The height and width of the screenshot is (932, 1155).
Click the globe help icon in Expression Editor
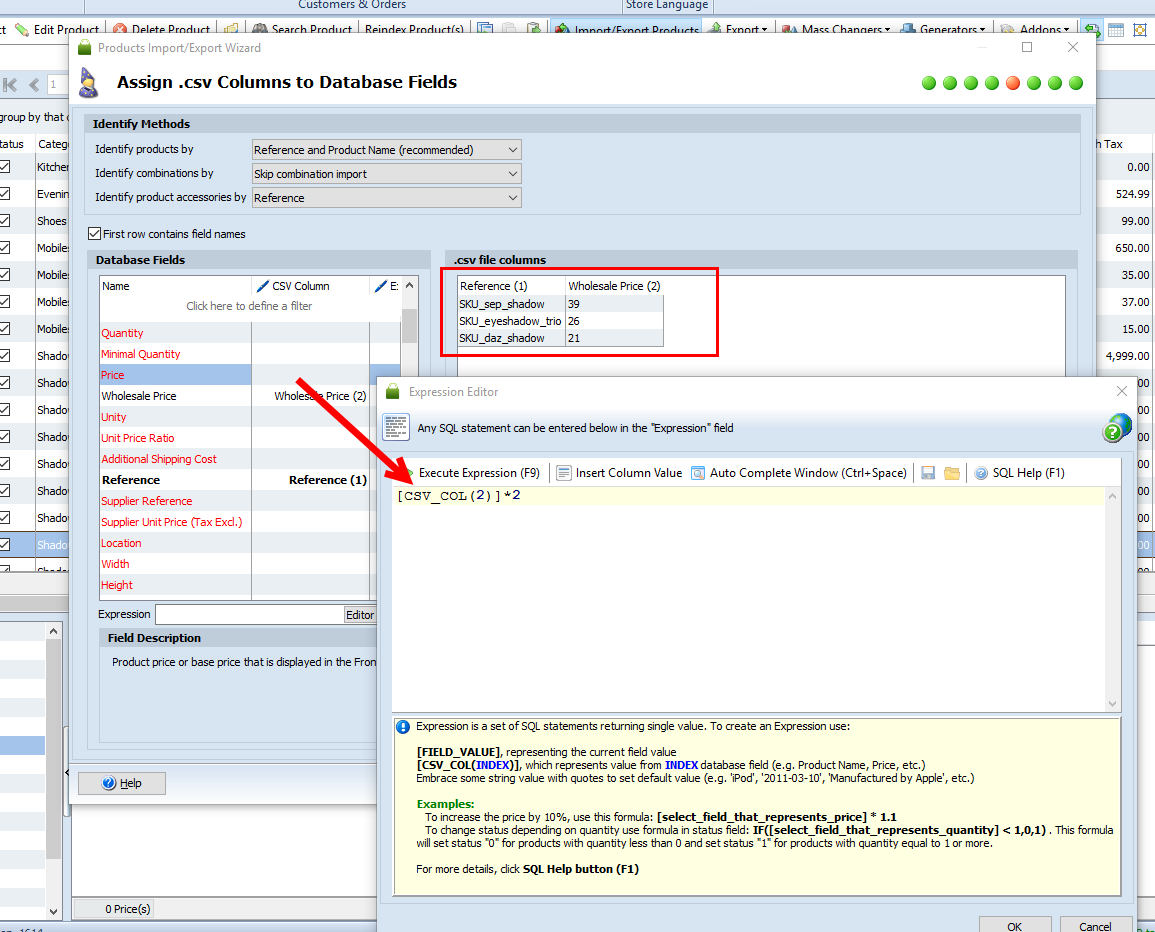[x=1117, y=427]
